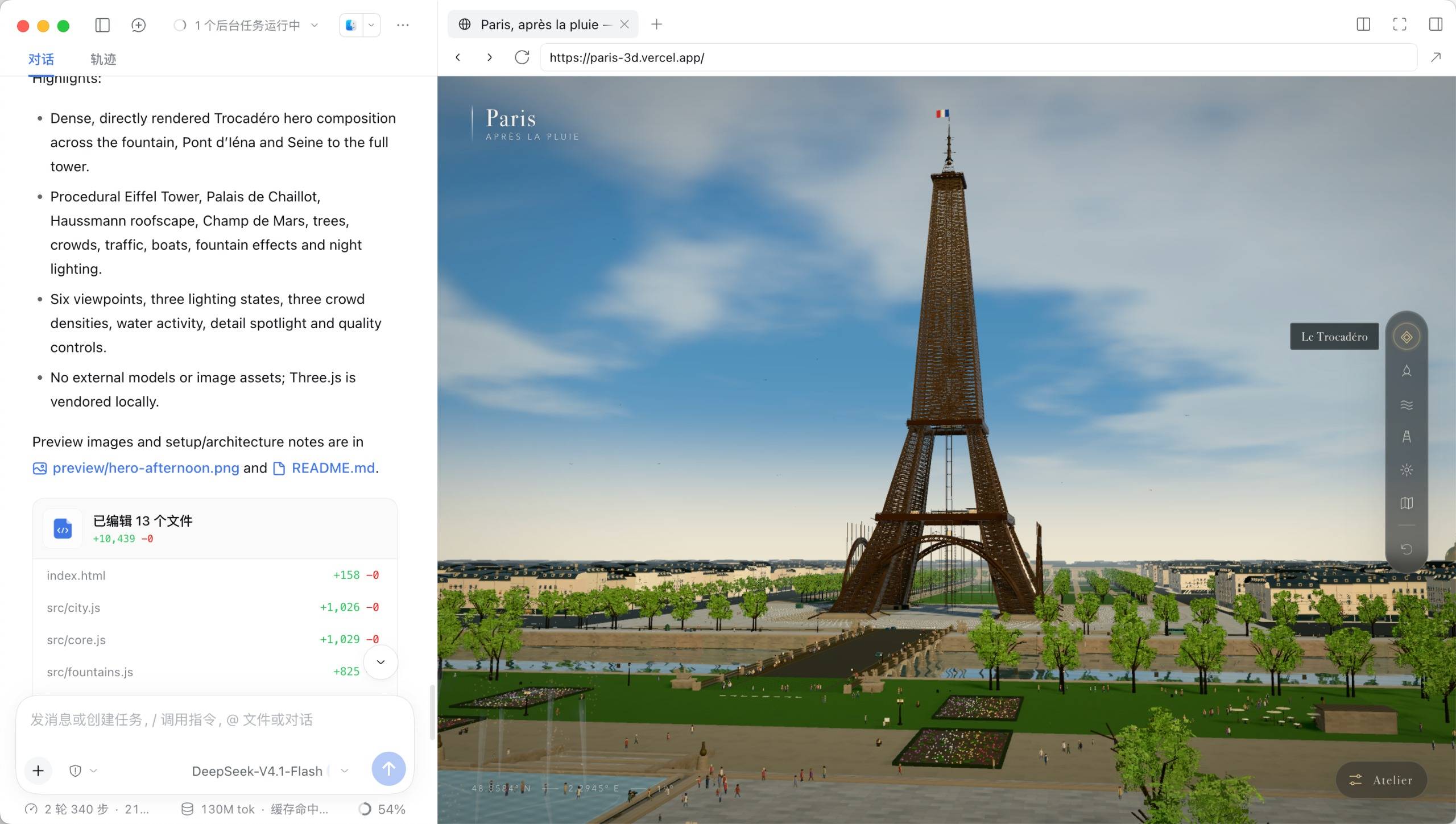Screen dimensions: 1456x824
Task: Click the 54% context usage indicator
Action: [x=382, y=809]
